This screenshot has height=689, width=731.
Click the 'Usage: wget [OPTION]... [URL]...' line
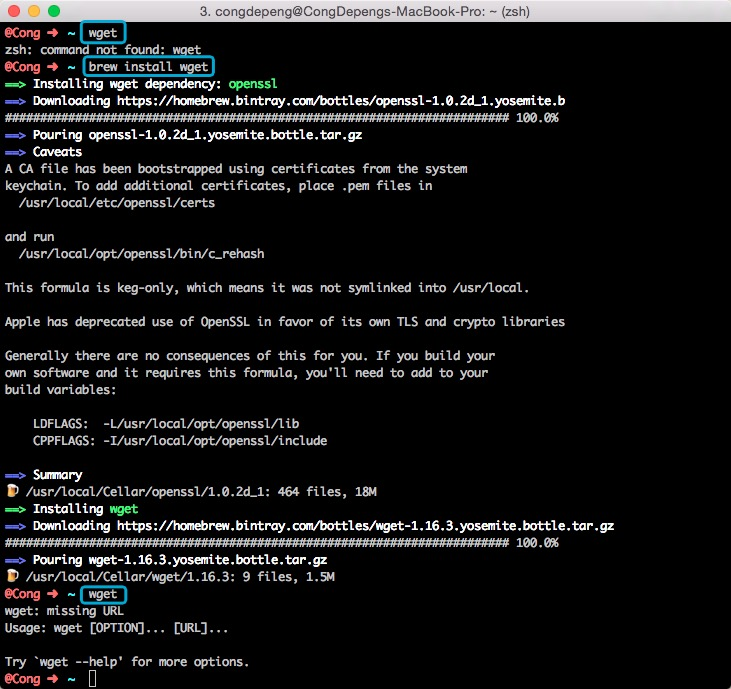pyautogui.click(x=117, y=628)
